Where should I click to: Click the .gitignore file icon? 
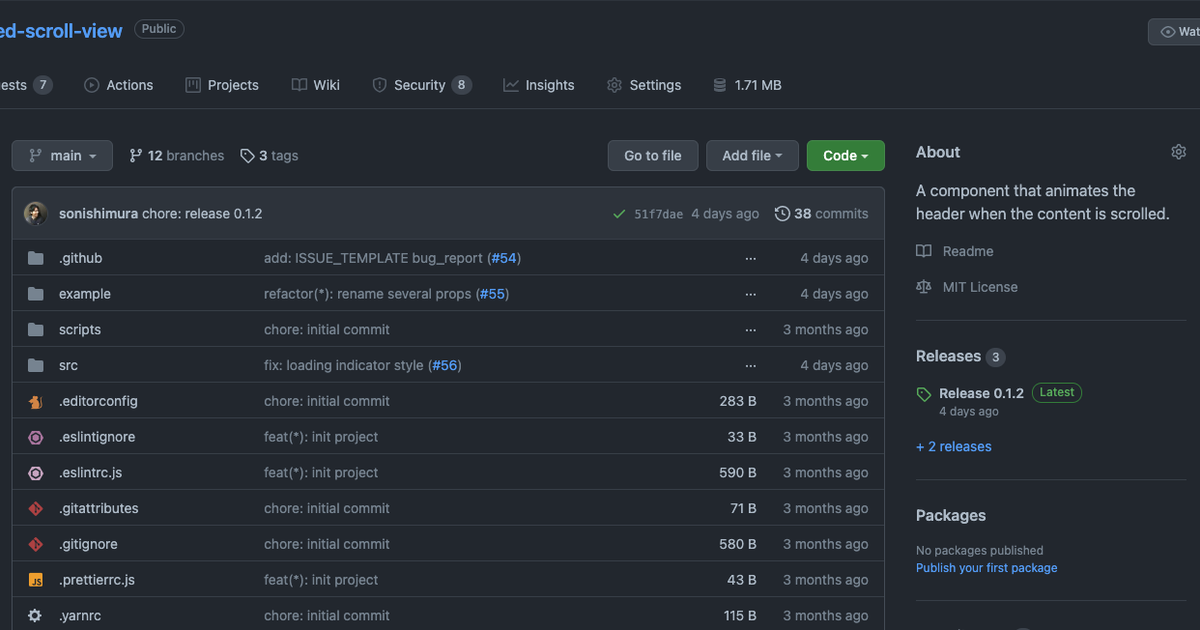(x=36, y=544)
